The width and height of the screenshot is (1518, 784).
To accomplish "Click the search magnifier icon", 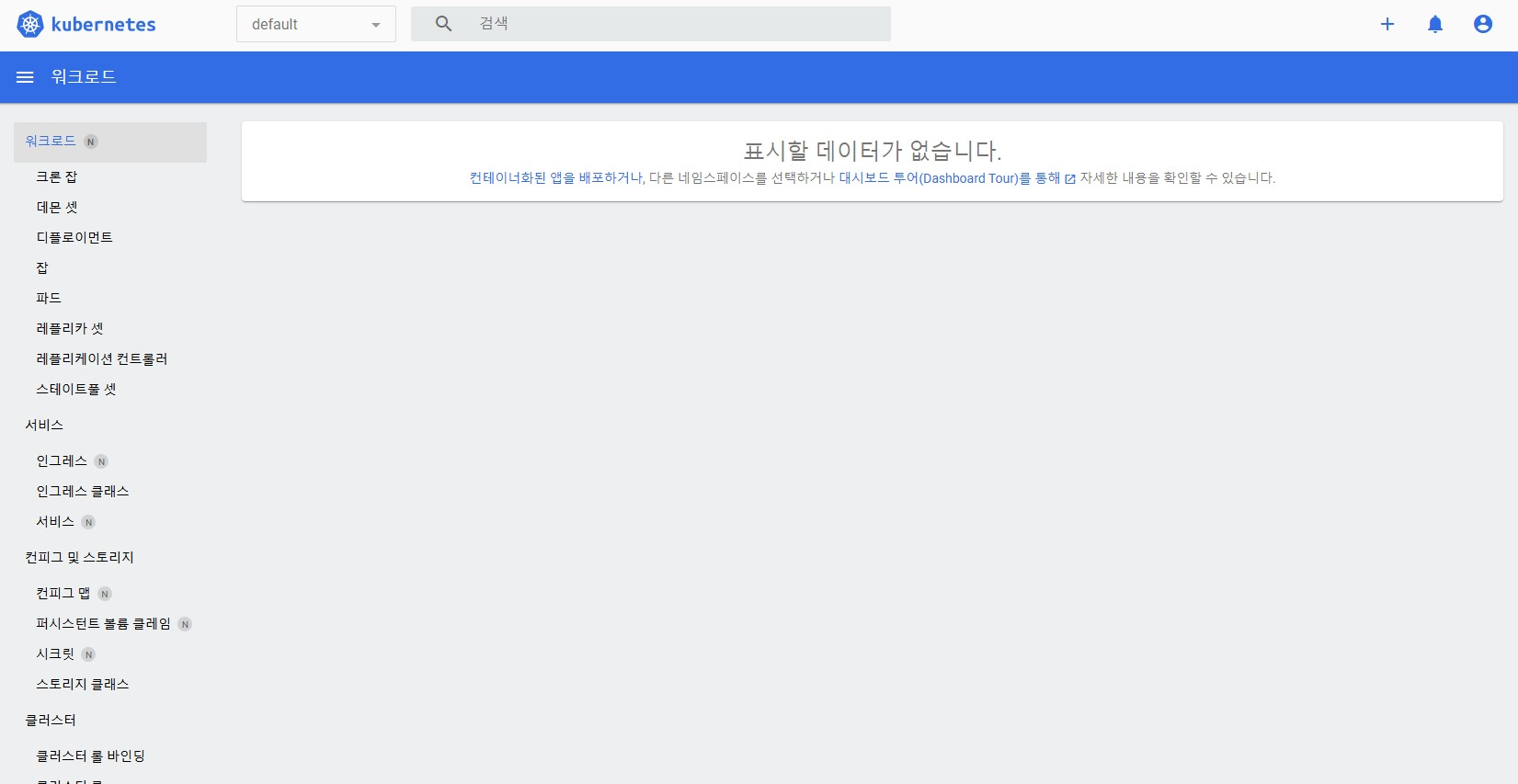I will click(443, 24).
